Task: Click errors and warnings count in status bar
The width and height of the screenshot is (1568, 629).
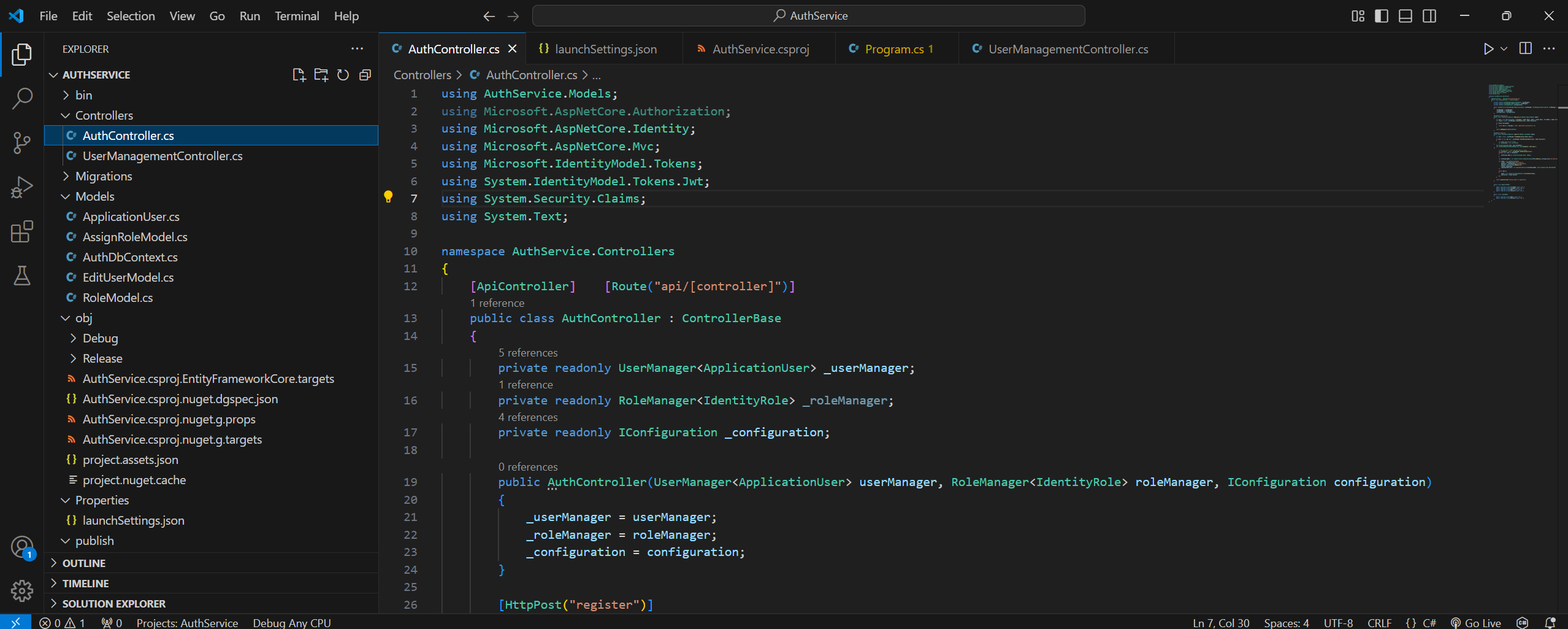Action: 63,622
